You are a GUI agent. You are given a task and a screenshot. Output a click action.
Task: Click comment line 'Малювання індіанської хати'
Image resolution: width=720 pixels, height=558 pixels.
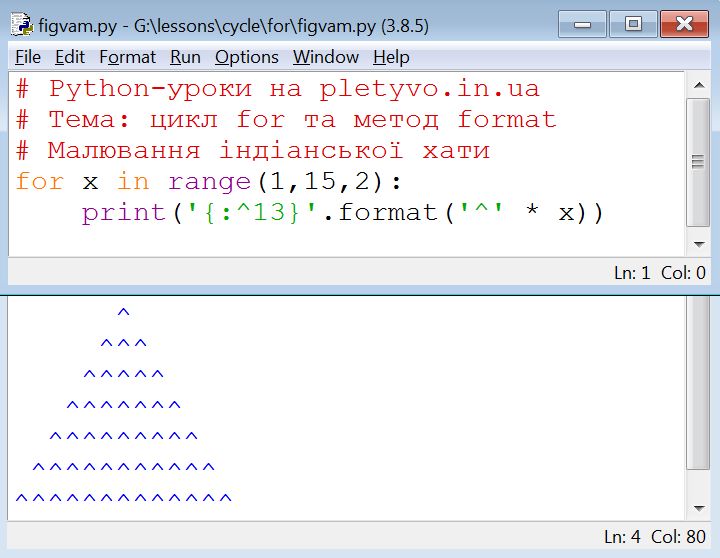(x=253, y=151)
